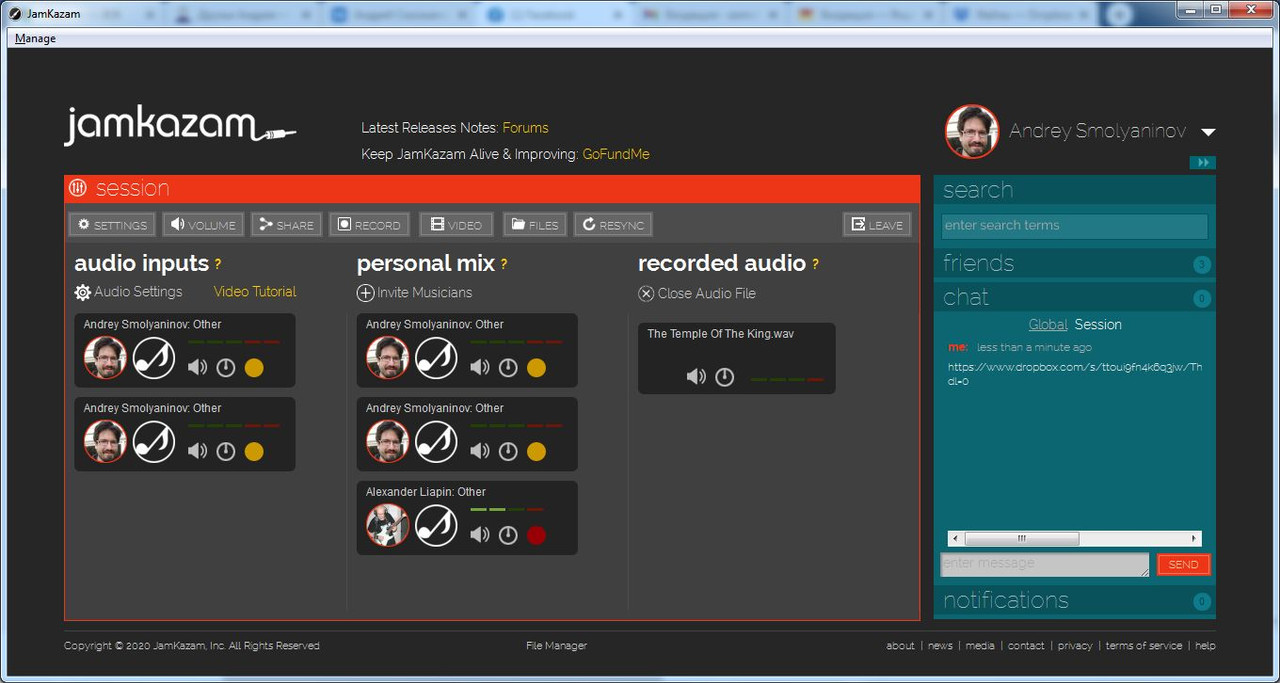The width and height of the screenshot is (1280, 683).
Task: Switch to the Global chat tab
Action: [1048, 325]
